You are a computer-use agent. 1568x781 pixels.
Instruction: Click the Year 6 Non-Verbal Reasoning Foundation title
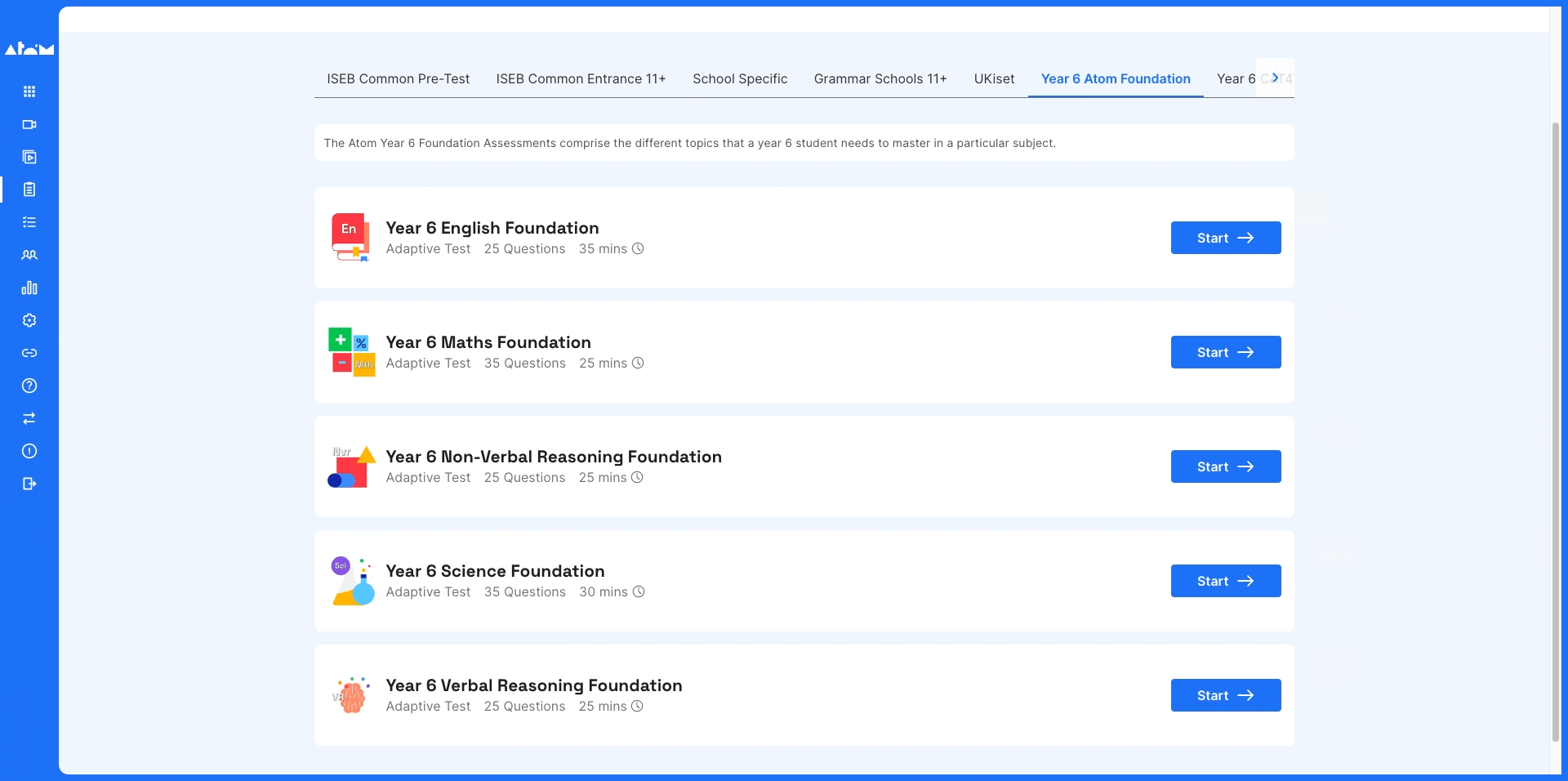pos(554,457)
